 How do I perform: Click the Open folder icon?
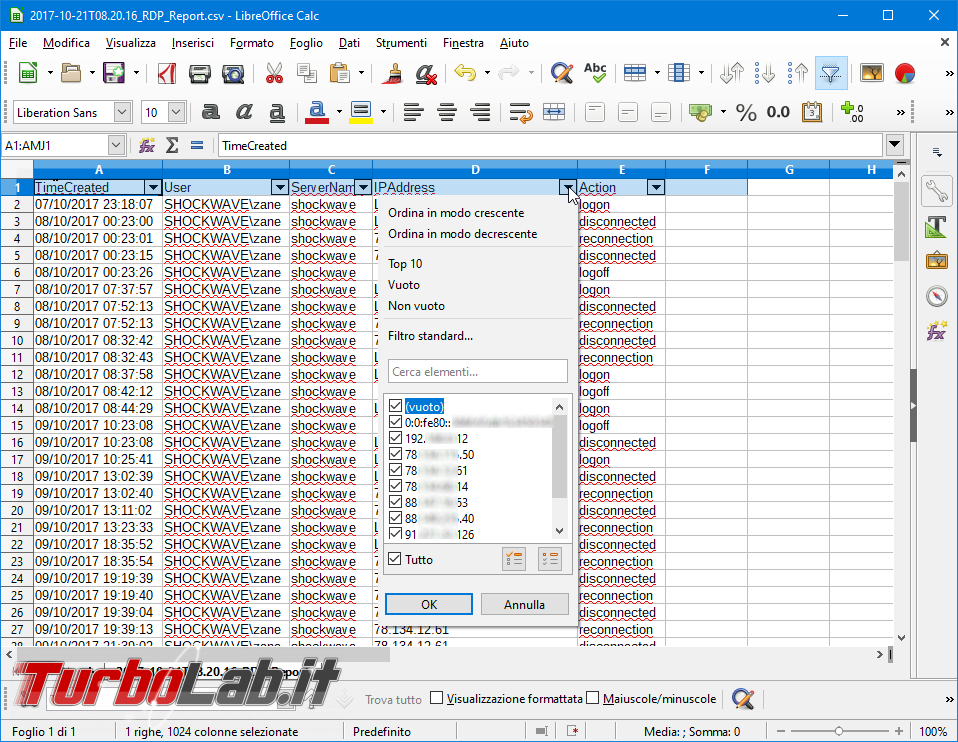(x=71, y=73)
